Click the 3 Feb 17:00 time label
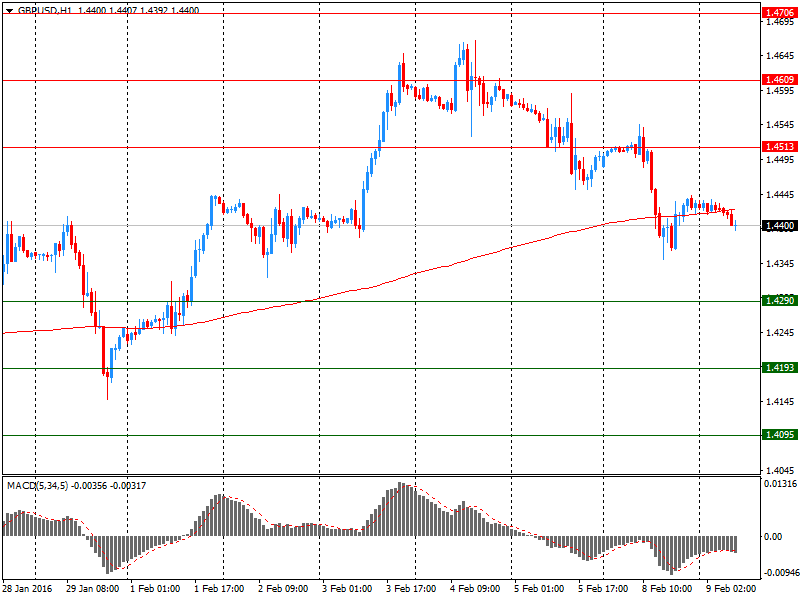The image size is (800, 600). pos(411,589)
